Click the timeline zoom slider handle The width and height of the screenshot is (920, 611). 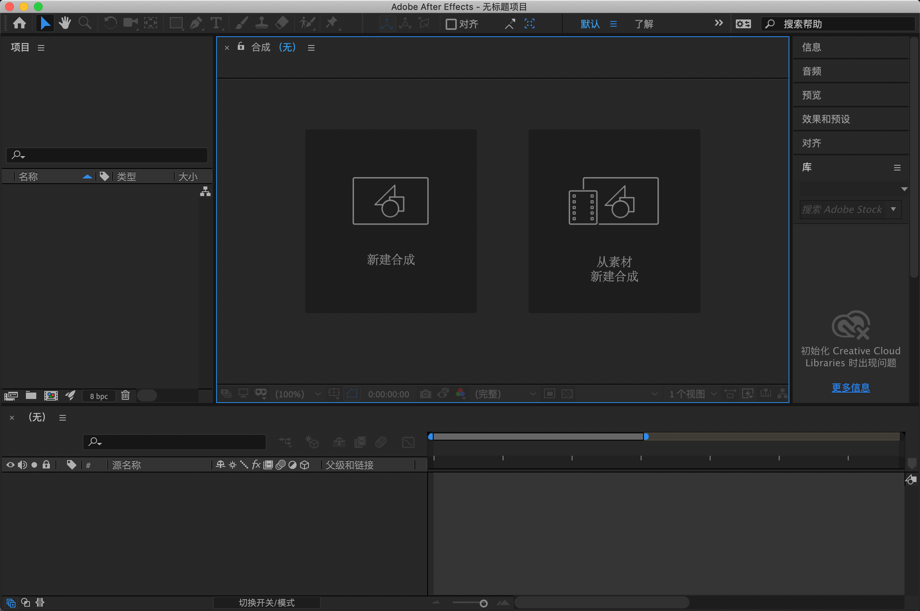coord(483,603)
